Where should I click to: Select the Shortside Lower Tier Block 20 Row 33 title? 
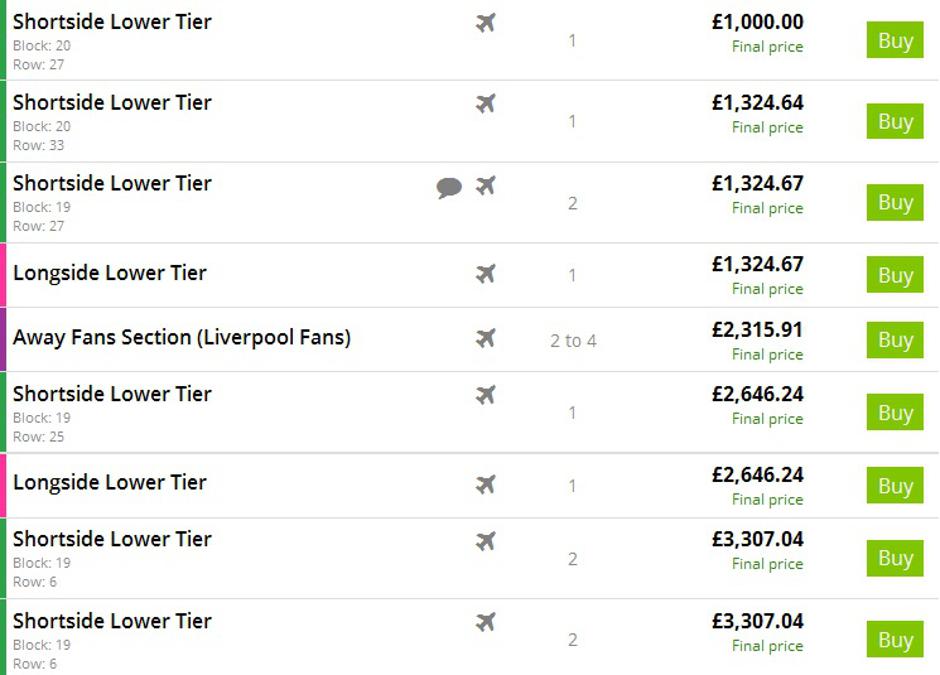112,103
